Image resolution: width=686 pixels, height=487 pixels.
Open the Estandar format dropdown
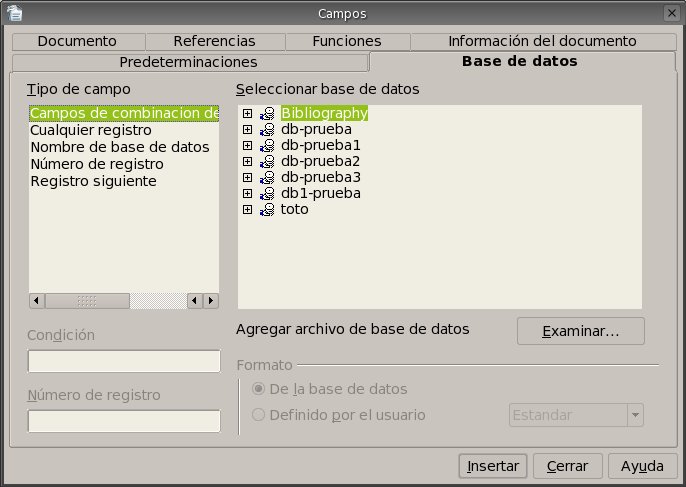[x=634, y=415]
